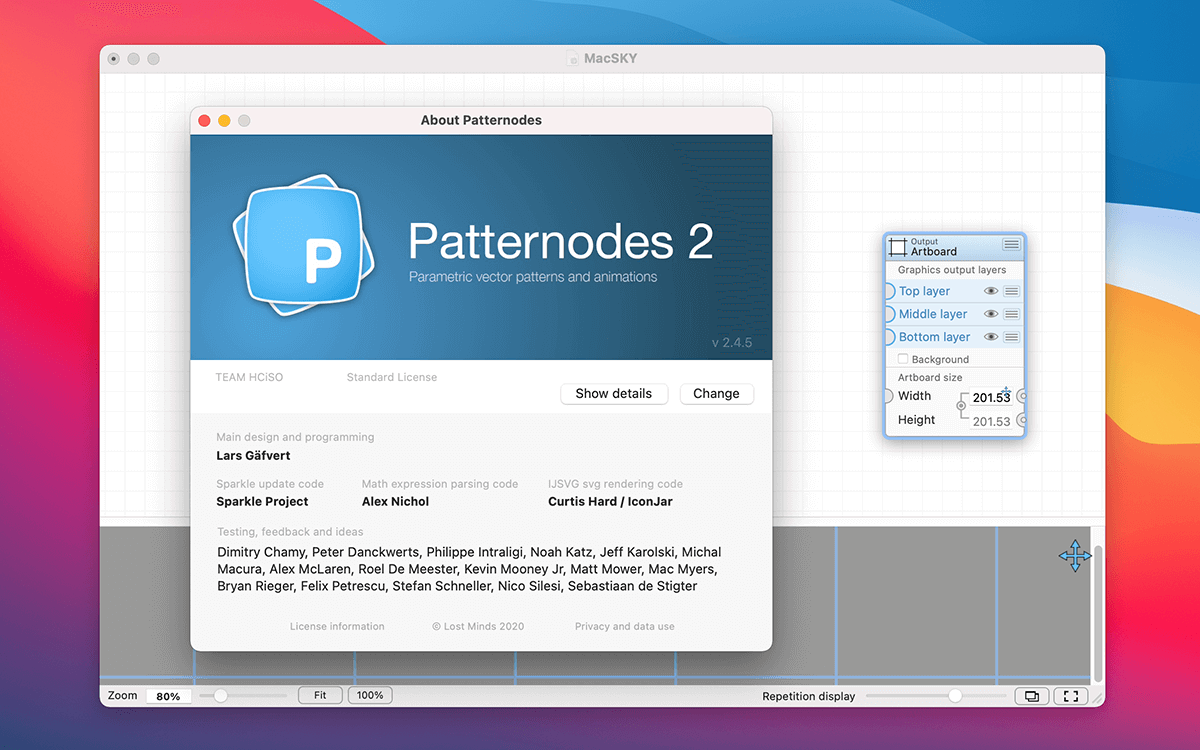Click the v 2.4.5 version text
Viewport: 1200px width, 750px height.
(732, 342)
